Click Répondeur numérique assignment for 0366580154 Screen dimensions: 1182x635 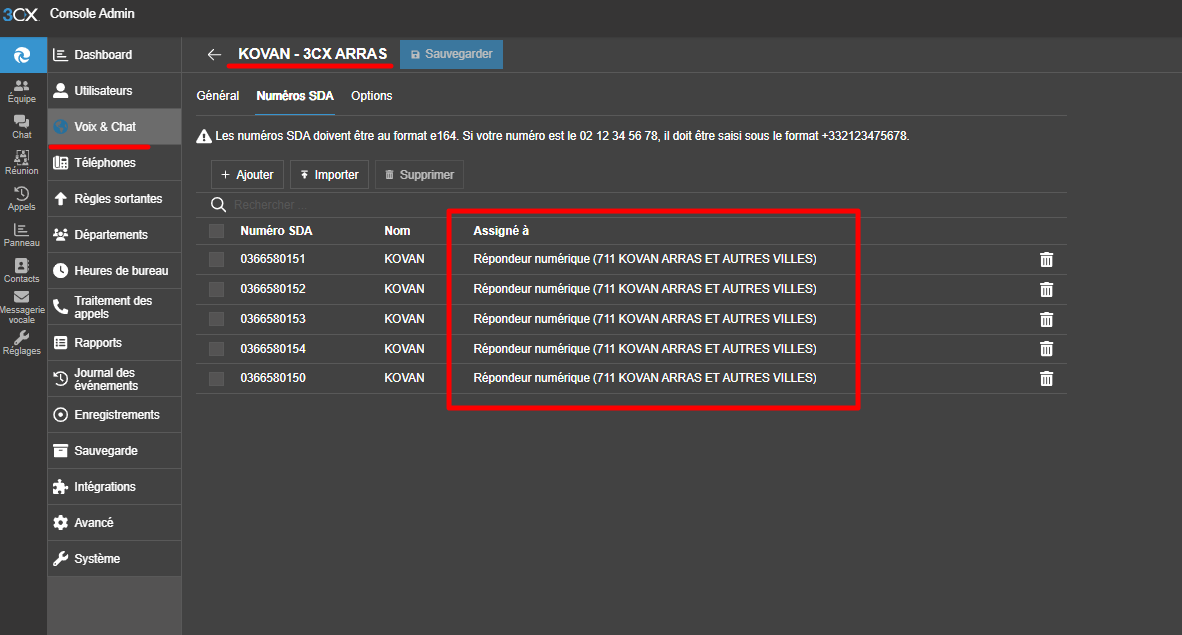point(645,348)
